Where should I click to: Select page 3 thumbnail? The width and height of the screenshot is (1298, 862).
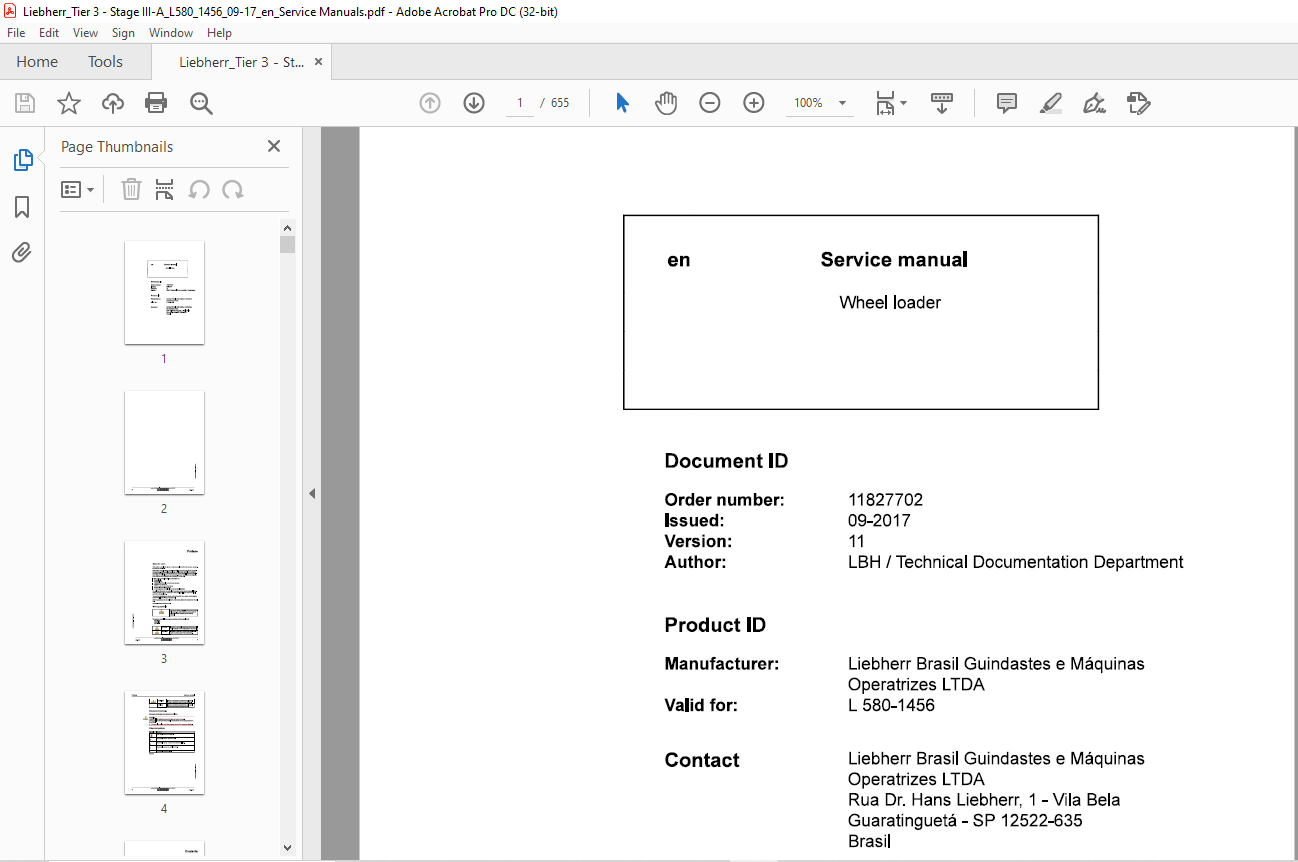point(164,592)
